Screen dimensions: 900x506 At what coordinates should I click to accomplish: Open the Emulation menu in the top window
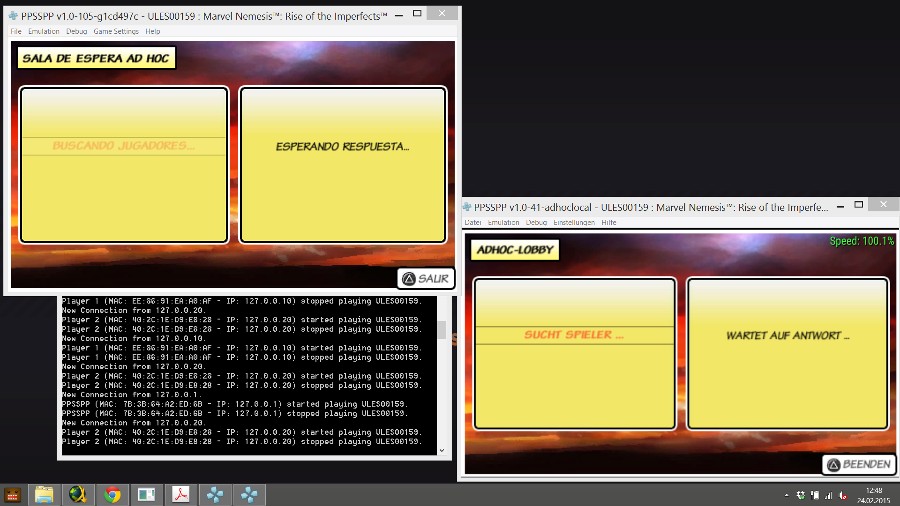point(44,32)
